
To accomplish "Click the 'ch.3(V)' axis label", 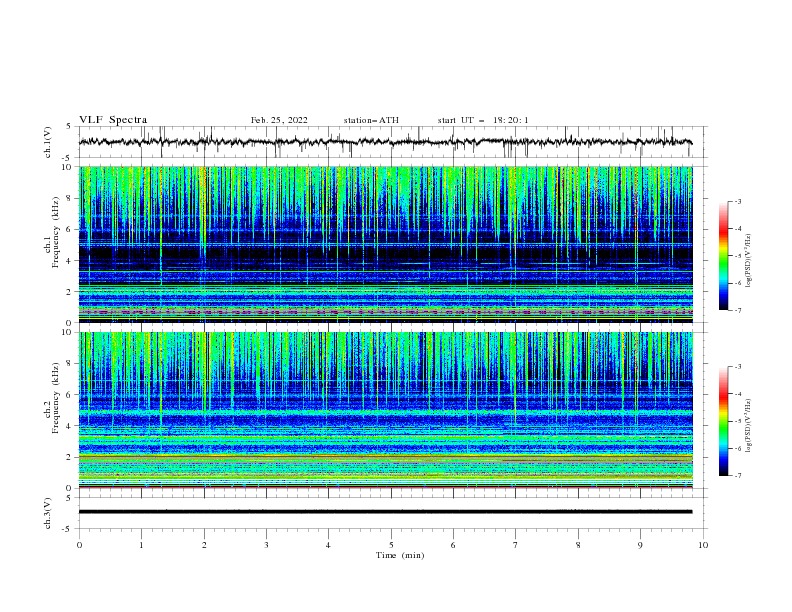I will [48, 513].
